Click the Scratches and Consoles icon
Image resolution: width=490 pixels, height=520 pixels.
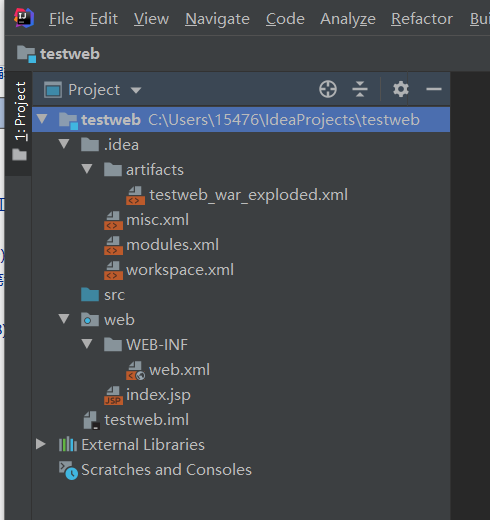[x=68, y=470]
